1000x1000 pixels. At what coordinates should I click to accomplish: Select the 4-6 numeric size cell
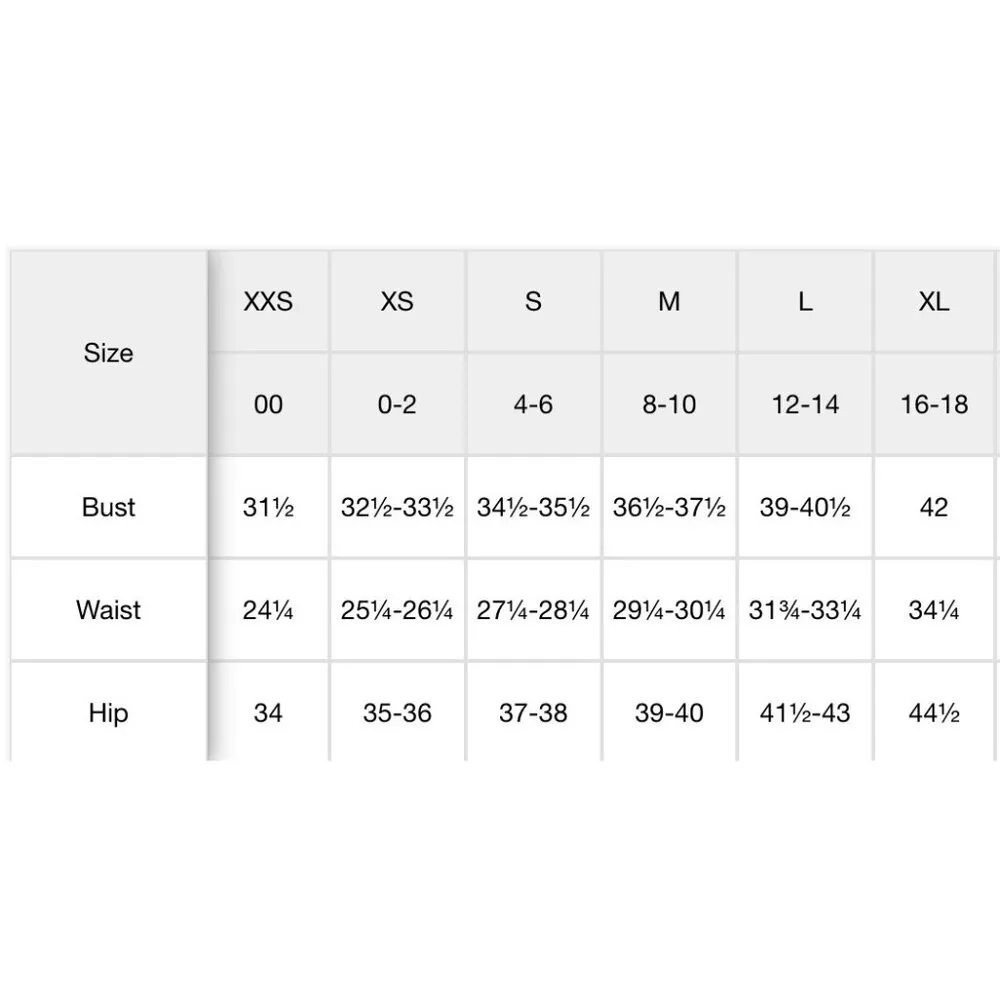pyautogui.click(x=533, y=405)
